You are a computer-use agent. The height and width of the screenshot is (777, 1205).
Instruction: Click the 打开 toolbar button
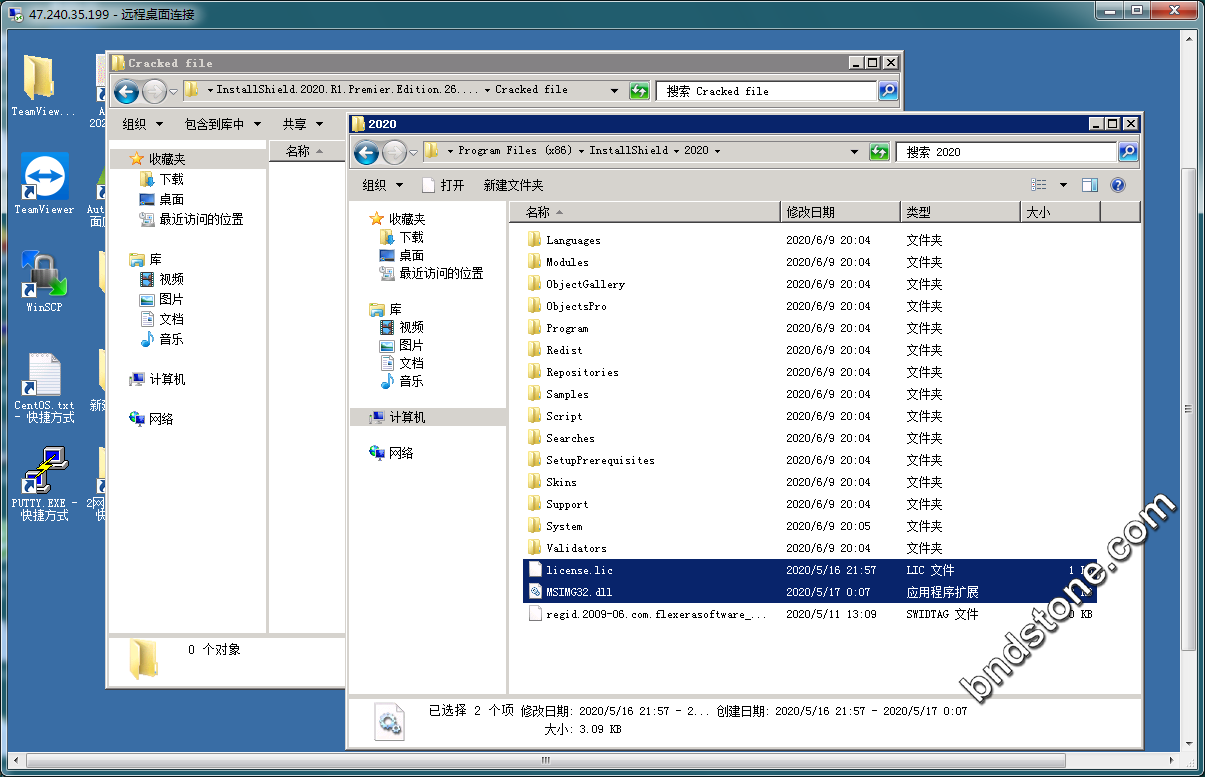[443, 185]
